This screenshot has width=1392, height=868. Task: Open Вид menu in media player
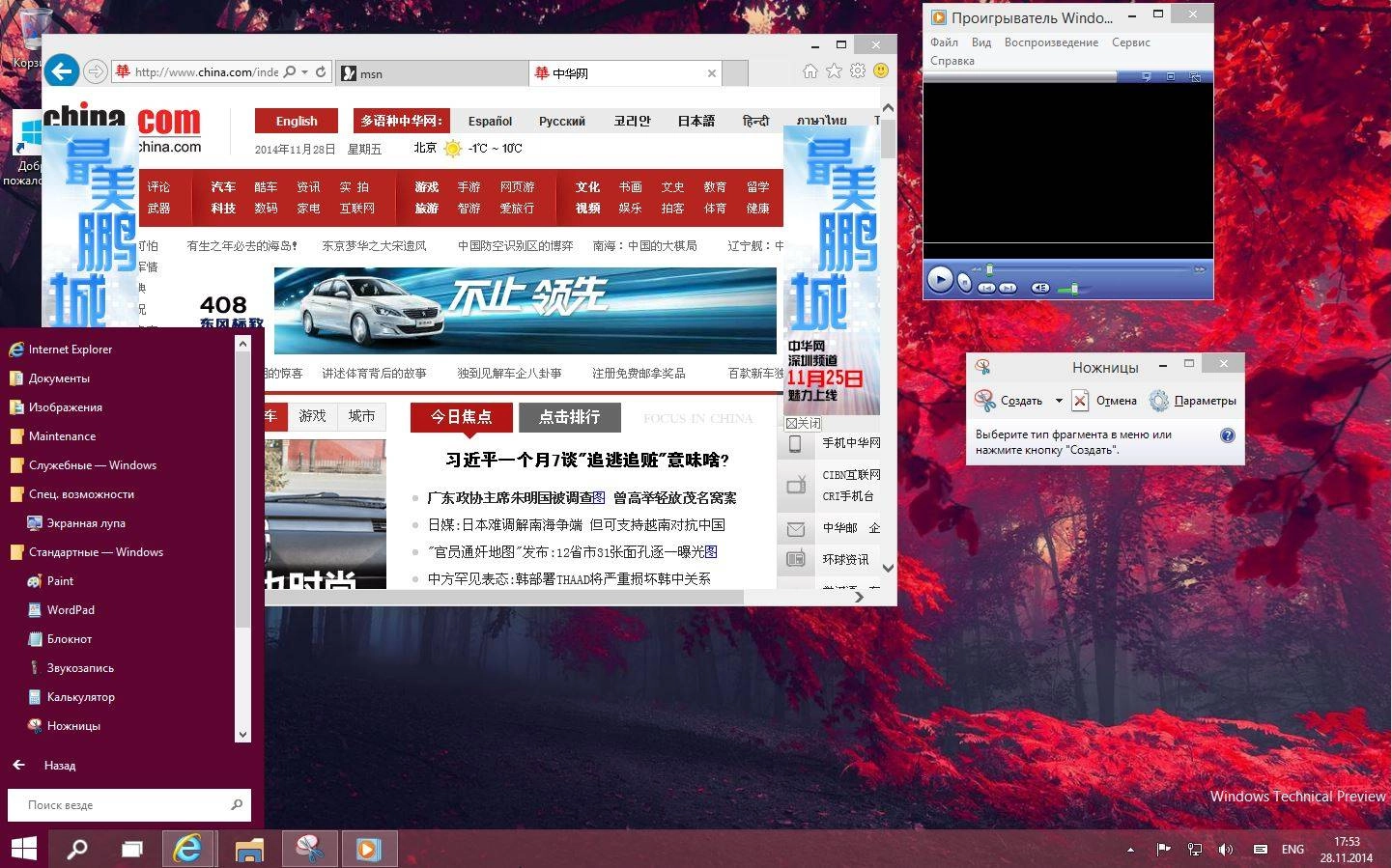[981, 42]
